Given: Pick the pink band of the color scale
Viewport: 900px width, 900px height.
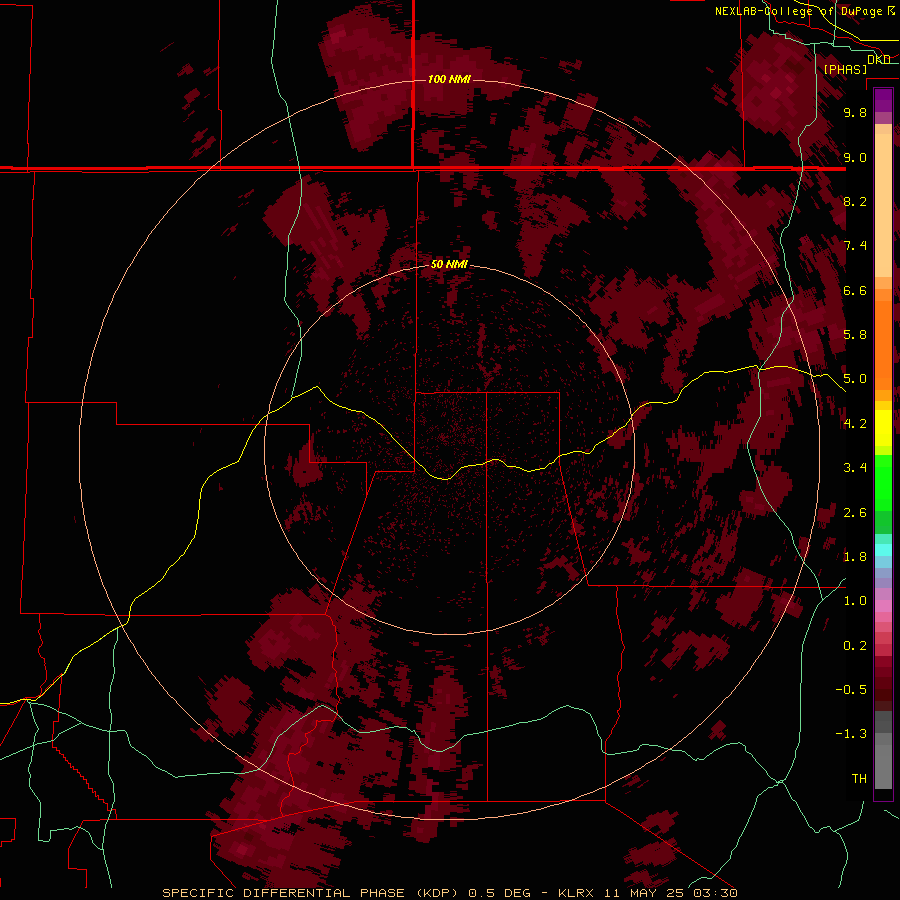Looking at the screenshot, I should coord(883,606).
